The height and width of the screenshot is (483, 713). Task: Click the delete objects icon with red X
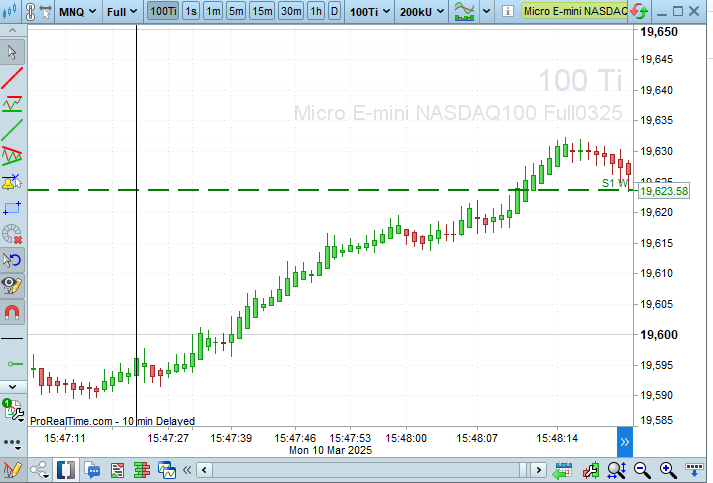click(12, 234)
